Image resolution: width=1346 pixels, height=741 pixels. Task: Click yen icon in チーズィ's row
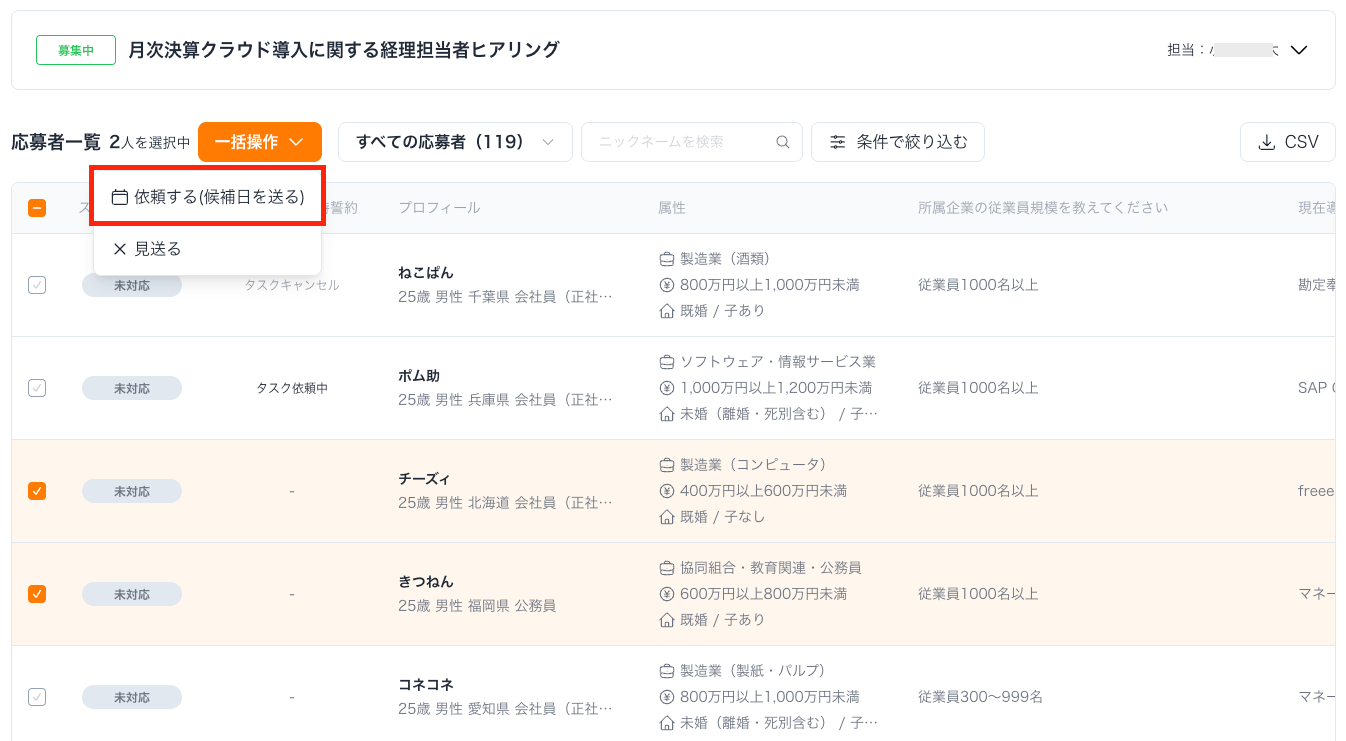667,491
